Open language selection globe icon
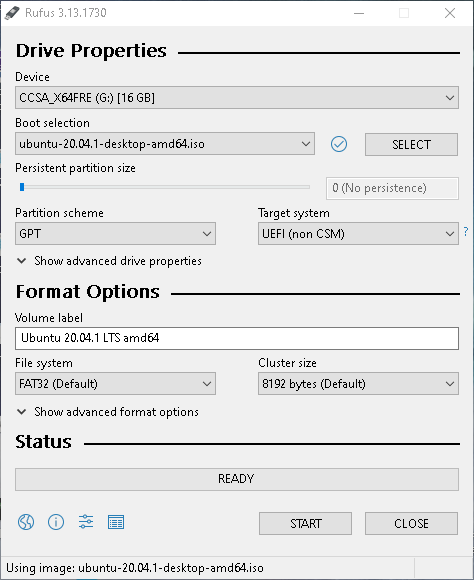 (26, 522)
